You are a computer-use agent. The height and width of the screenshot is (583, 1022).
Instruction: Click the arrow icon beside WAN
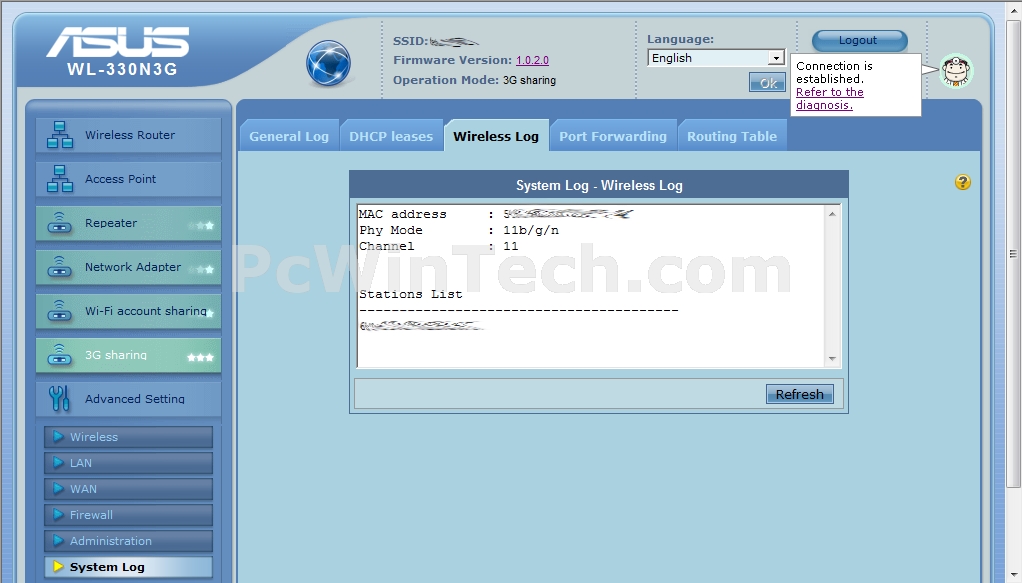(x=58, y=488)
